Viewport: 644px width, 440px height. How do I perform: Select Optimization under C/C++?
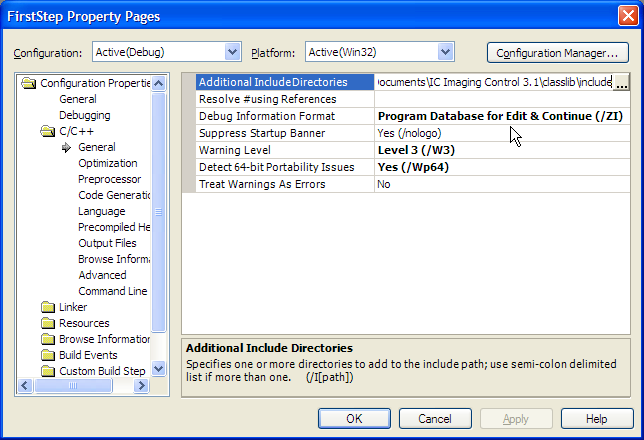(108, 163)
